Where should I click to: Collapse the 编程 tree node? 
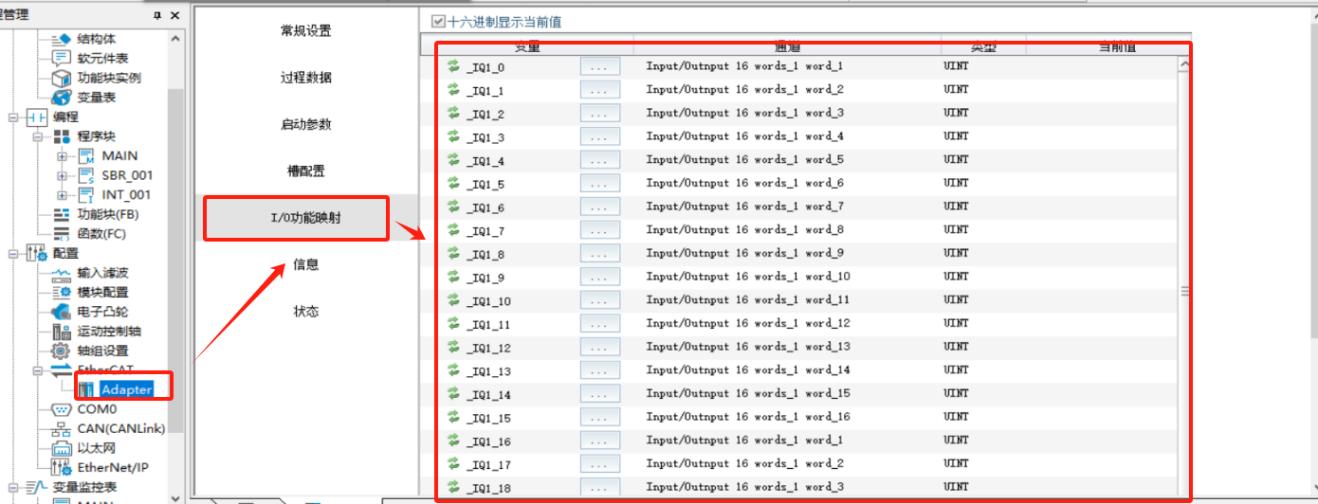coord(12,117)
